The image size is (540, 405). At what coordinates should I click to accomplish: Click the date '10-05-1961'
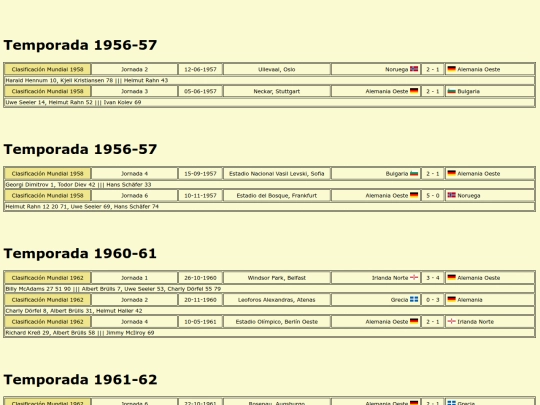(200, 322)
